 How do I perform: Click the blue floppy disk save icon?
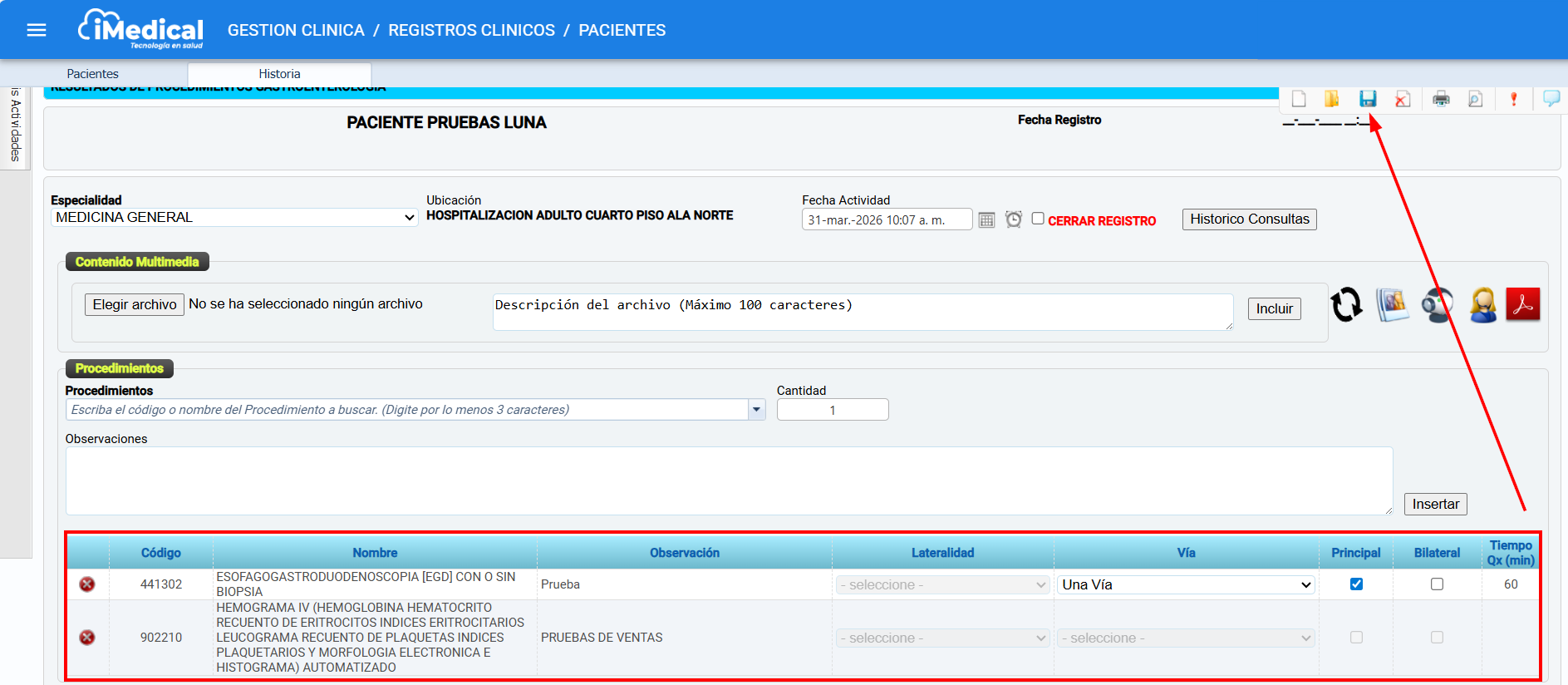(1367, 99)
